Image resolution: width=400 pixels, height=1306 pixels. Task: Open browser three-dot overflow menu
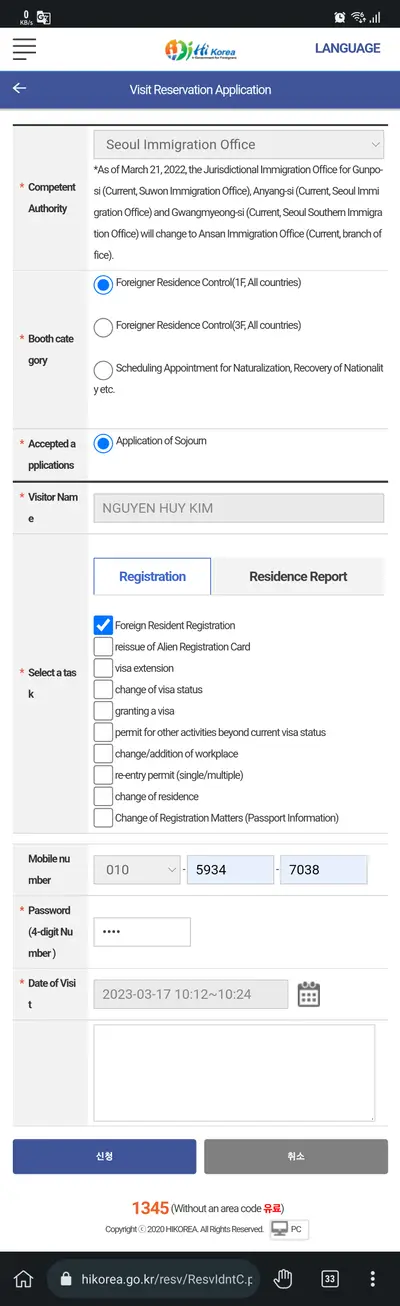tap(373, 1279)
